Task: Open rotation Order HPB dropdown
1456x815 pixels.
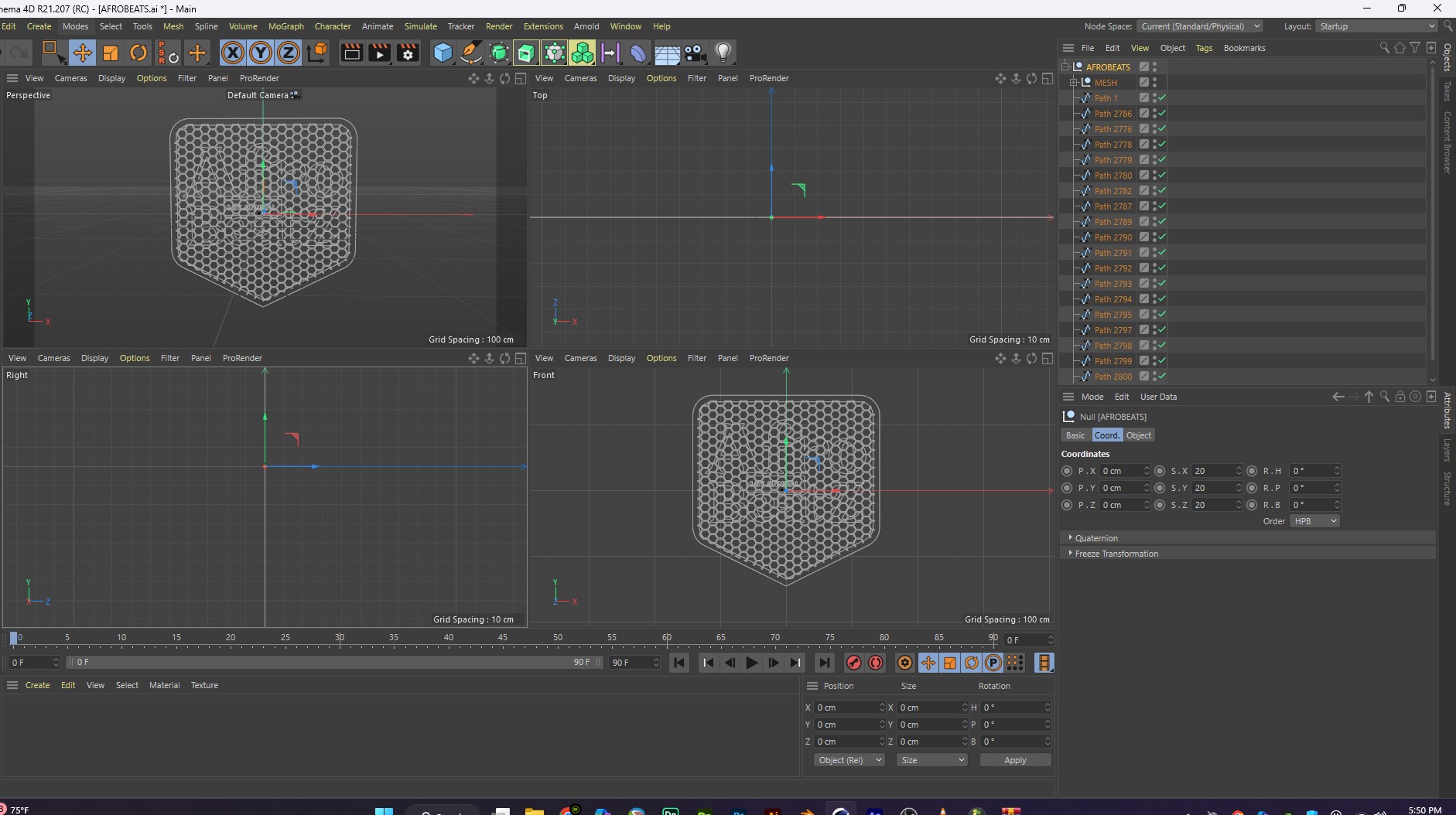Action: (x=1314, y=521)
